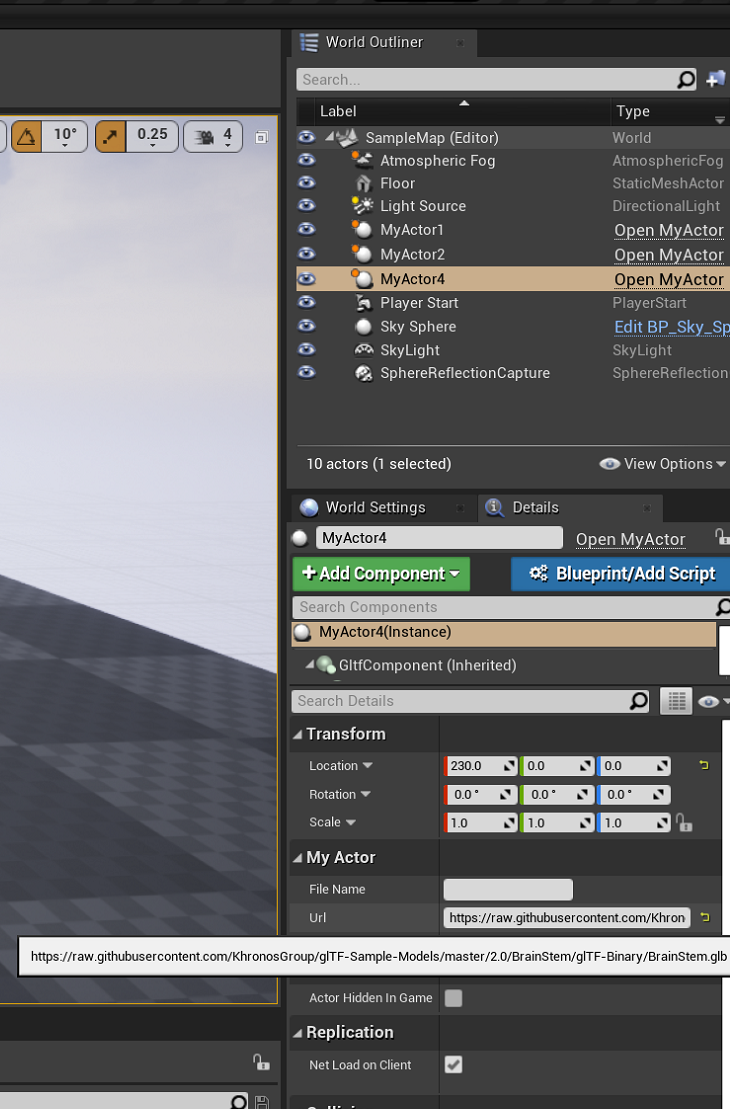This screenshot has height=1109, width=732.
Task: Select the Player Start icon
Action: (x=363, y=303)
